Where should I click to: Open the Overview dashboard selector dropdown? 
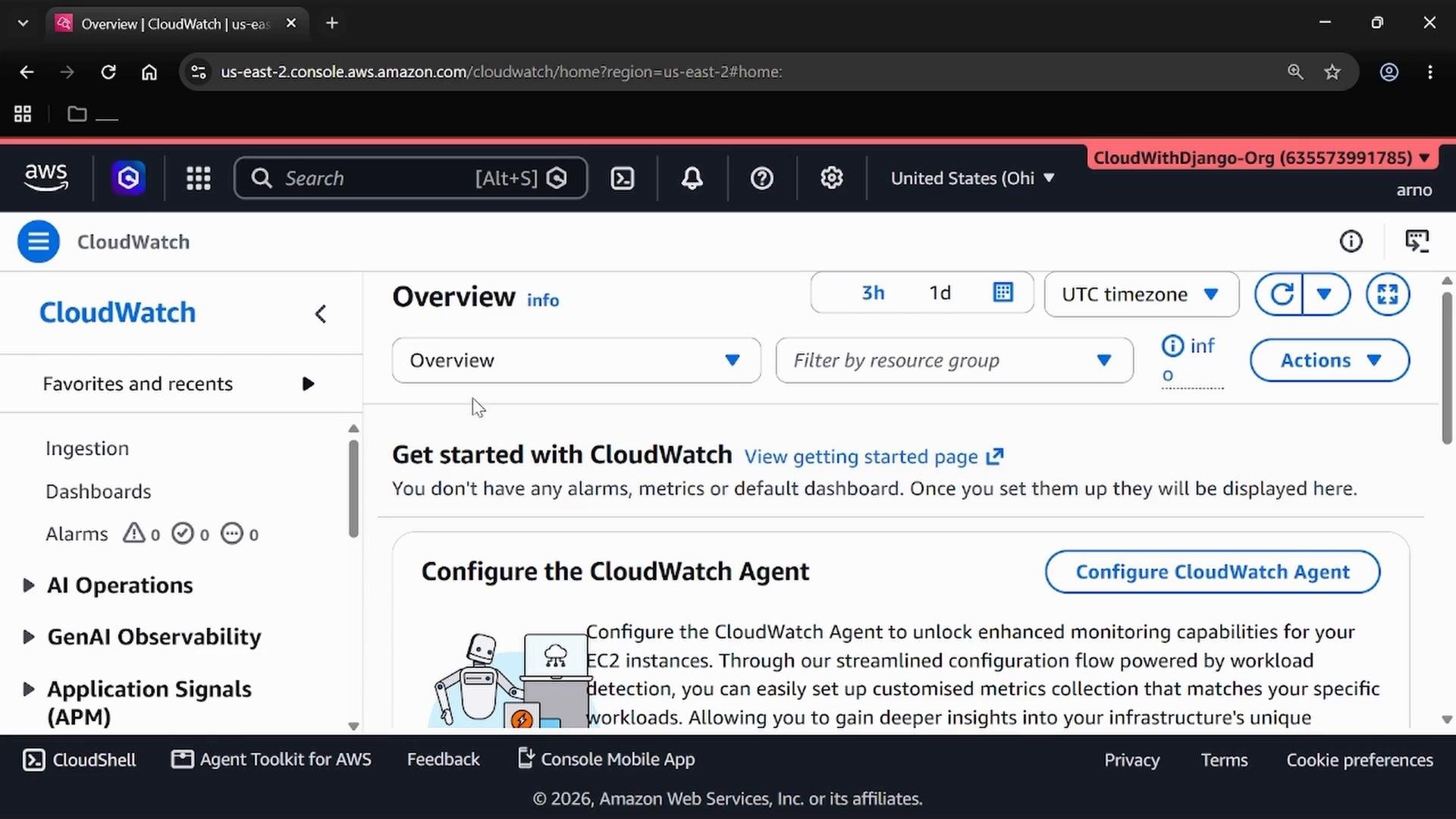click(x=576, y=360)
